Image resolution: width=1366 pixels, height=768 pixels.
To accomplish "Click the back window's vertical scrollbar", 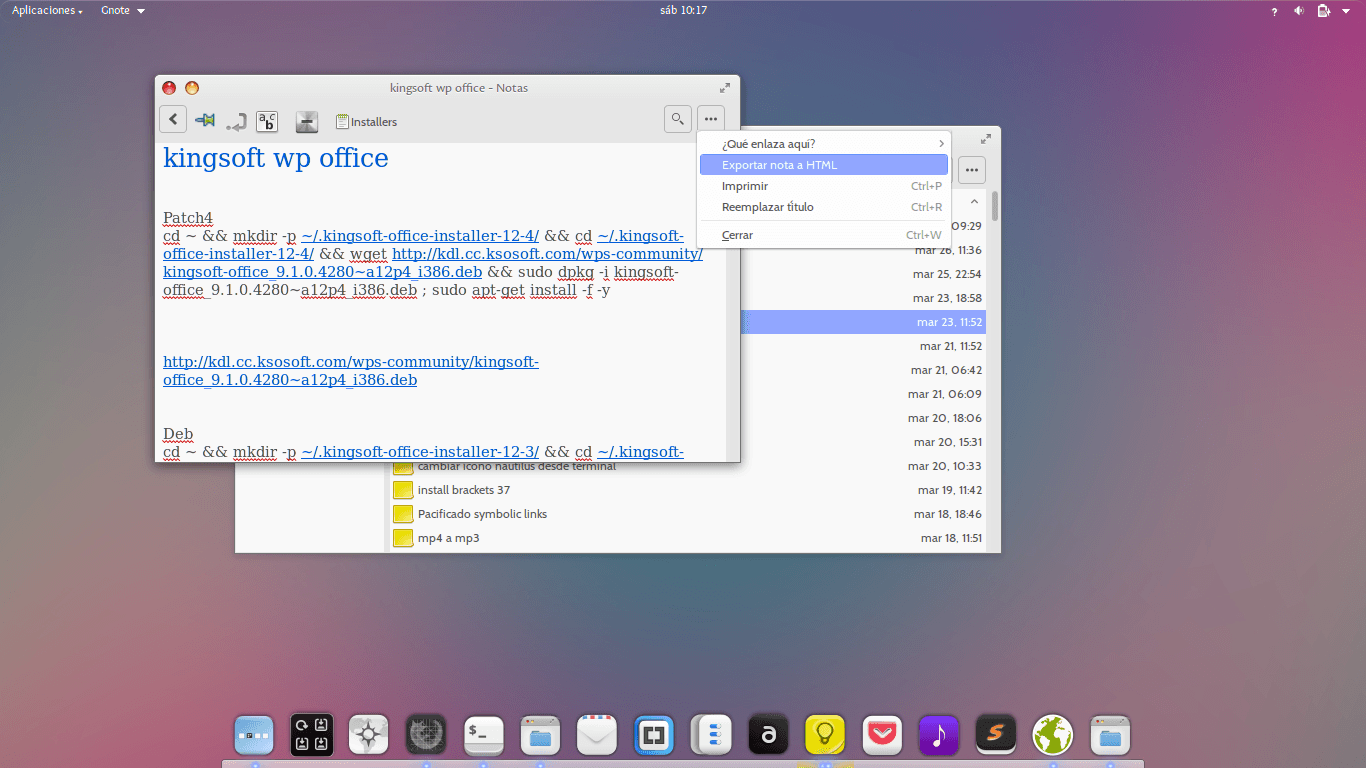I will pos(995,206).
